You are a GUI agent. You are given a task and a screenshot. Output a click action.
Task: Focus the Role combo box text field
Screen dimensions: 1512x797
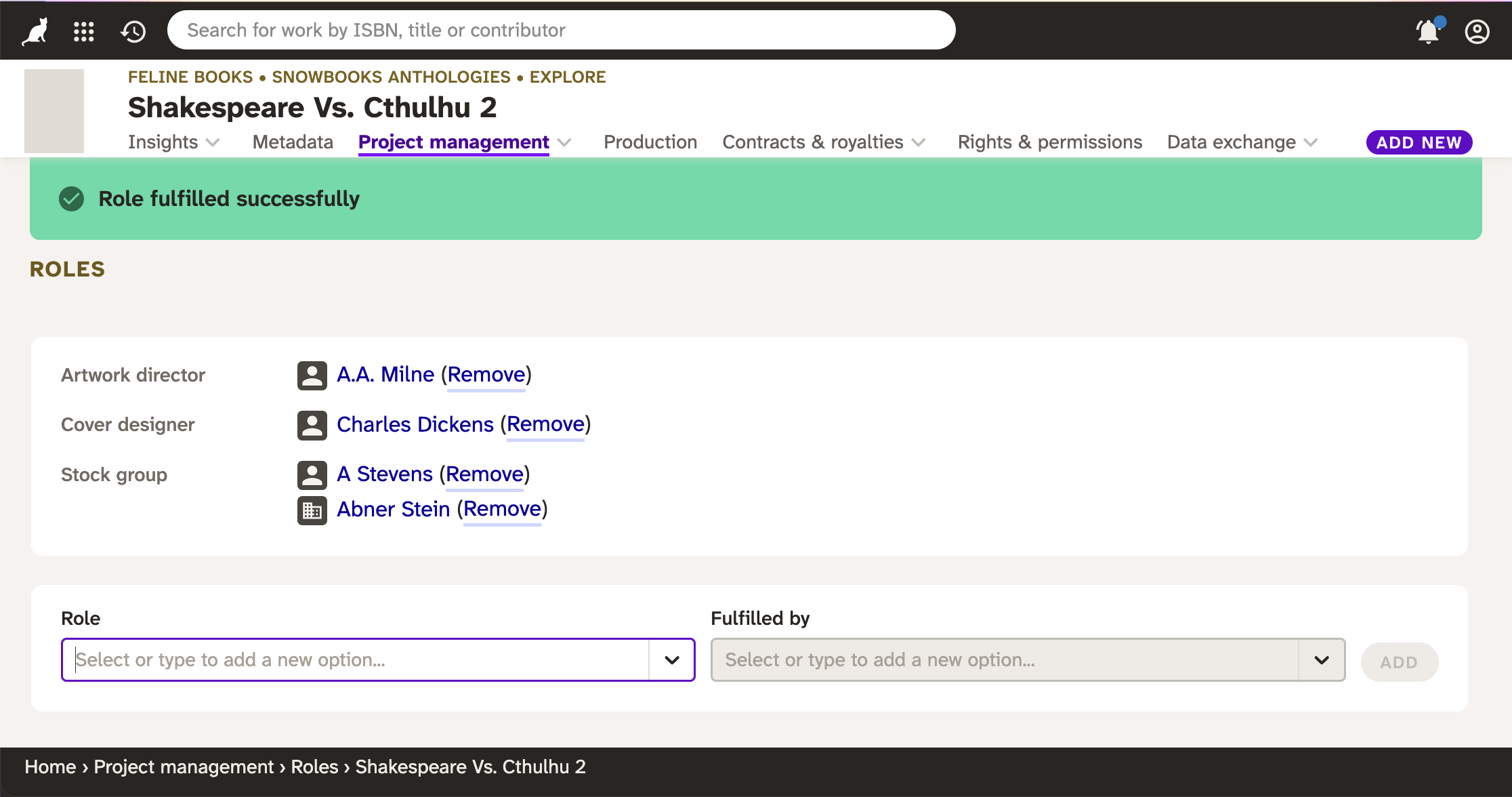pyautogui.click(x=356, y=659)
